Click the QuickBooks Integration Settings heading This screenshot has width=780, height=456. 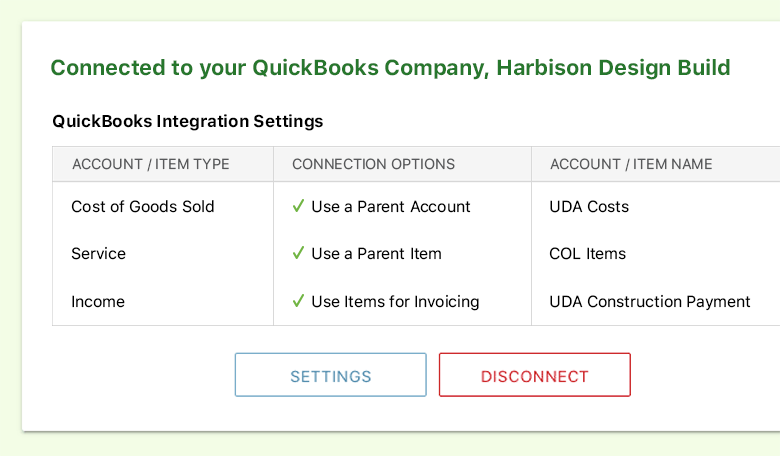[x=188, y=122]
